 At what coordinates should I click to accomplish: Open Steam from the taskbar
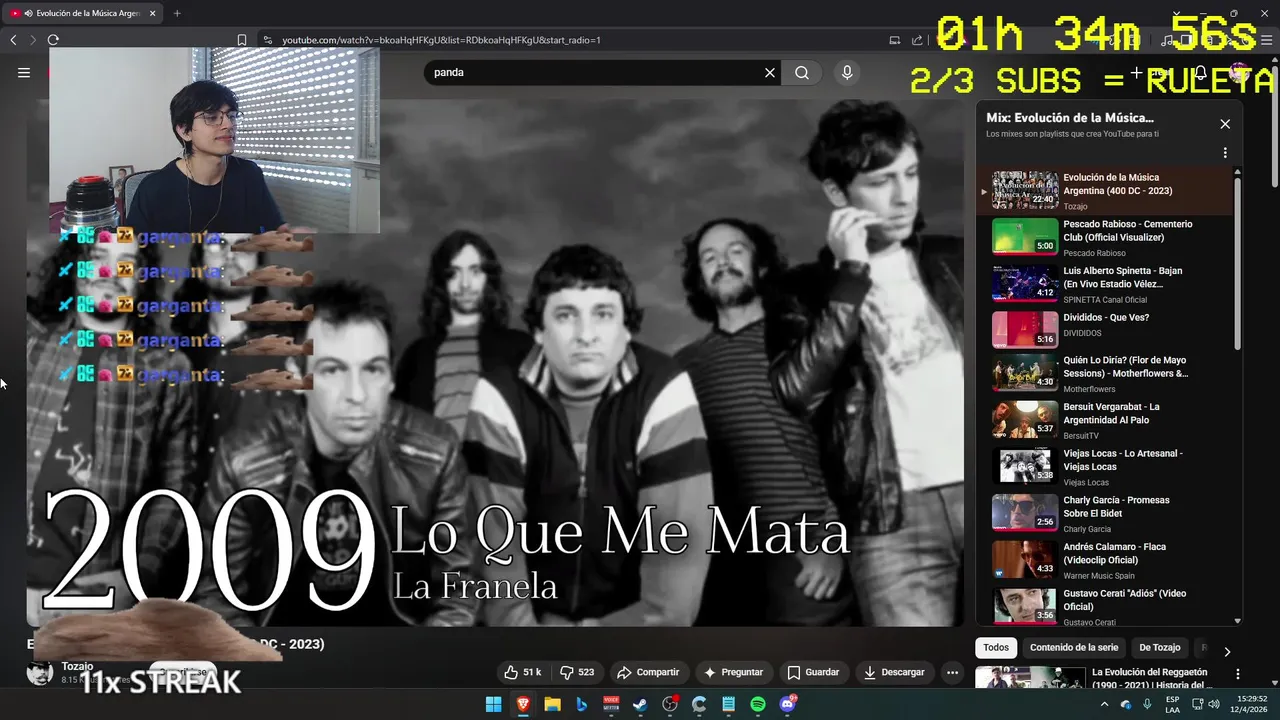640,704
